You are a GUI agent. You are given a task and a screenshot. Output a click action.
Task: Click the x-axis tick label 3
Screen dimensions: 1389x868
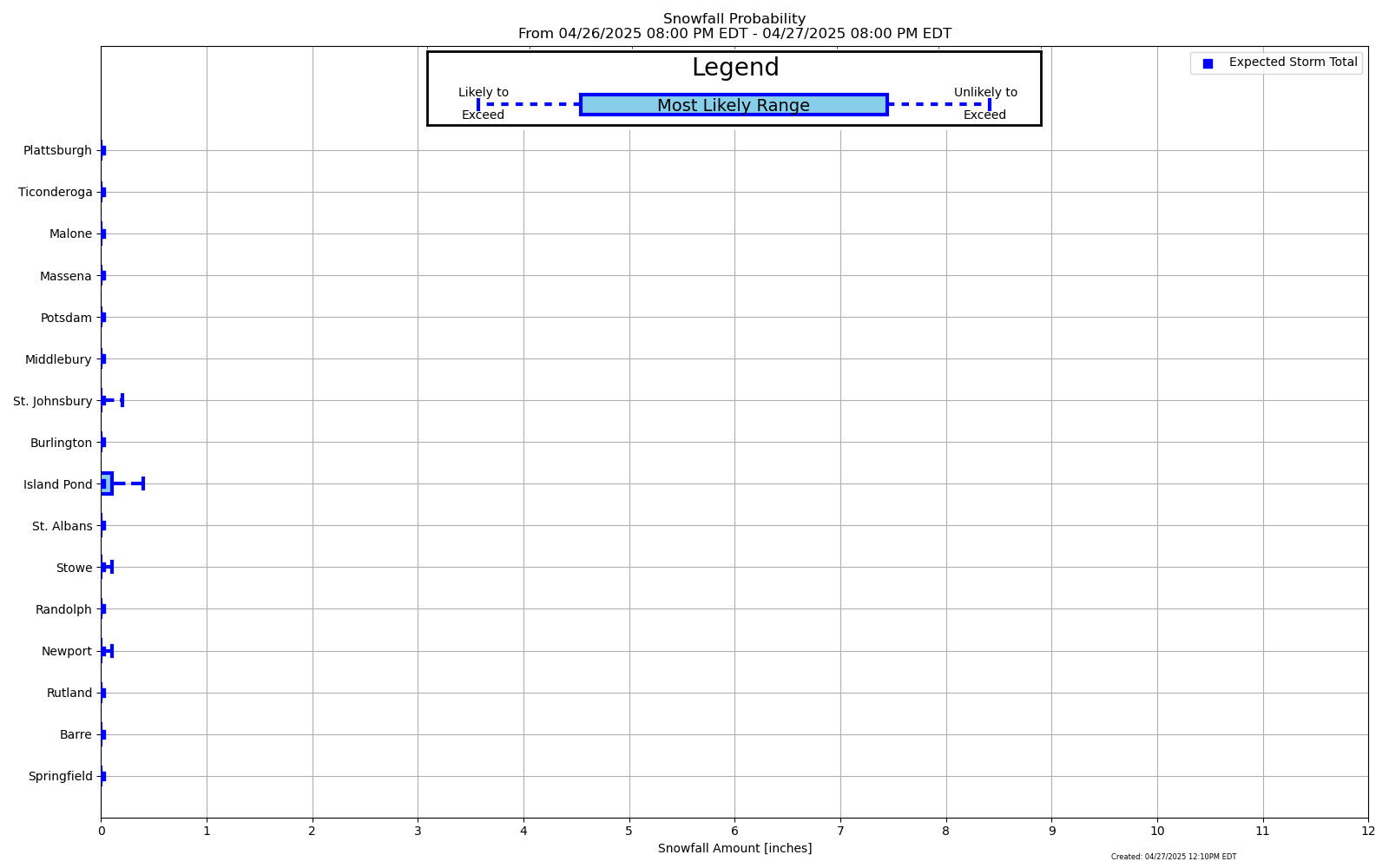418,832
